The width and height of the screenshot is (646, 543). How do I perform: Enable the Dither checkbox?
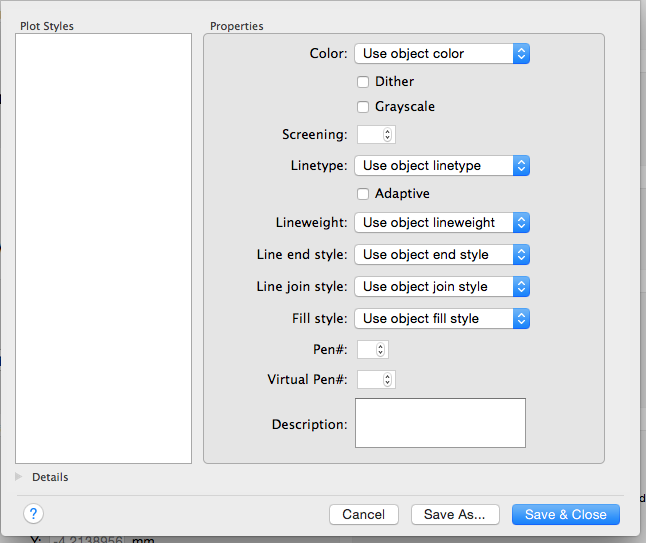tap(363, 82)
